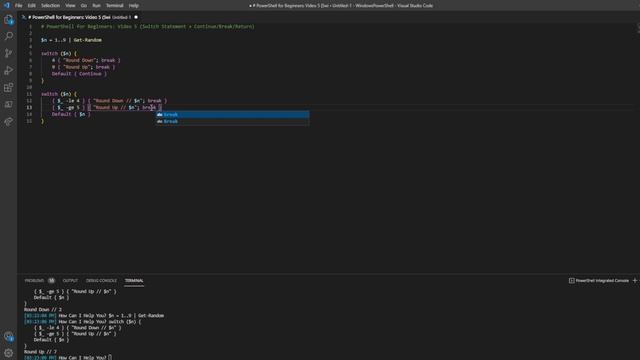Open the Source Control view

click(9, 53)
